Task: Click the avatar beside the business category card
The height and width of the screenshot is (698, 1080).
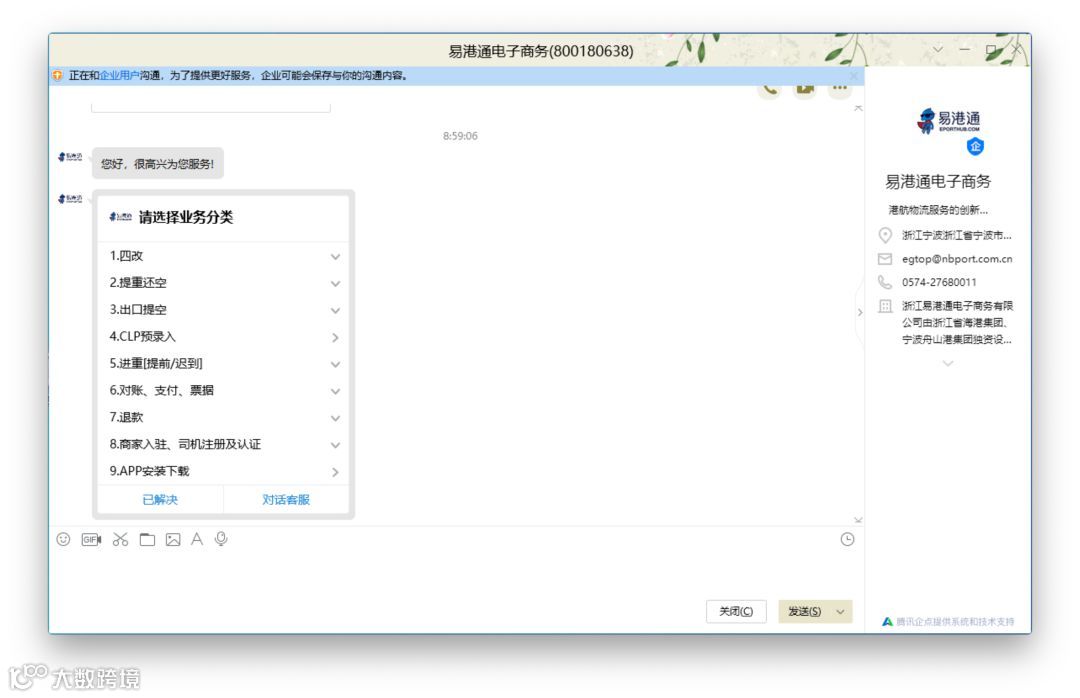Action: pyautogui.click(x=70, y=199)
